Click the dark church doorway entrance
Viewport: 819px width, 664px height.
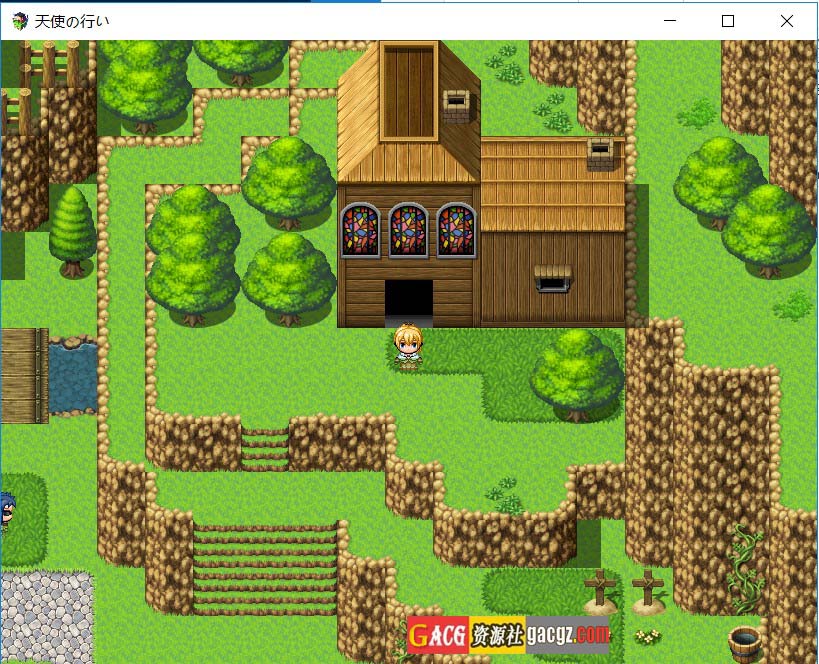(x=408, y=301)
